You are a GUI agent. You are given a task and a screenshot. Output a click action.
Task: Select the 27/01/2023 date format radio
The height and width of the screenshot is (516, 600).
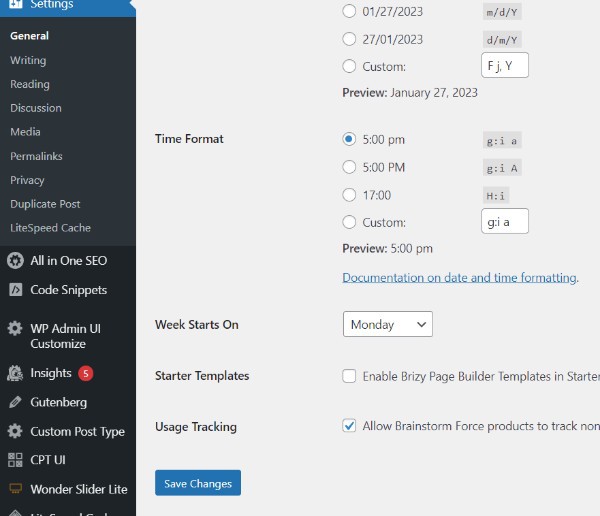pyautogui.click(x=349, y=39)
